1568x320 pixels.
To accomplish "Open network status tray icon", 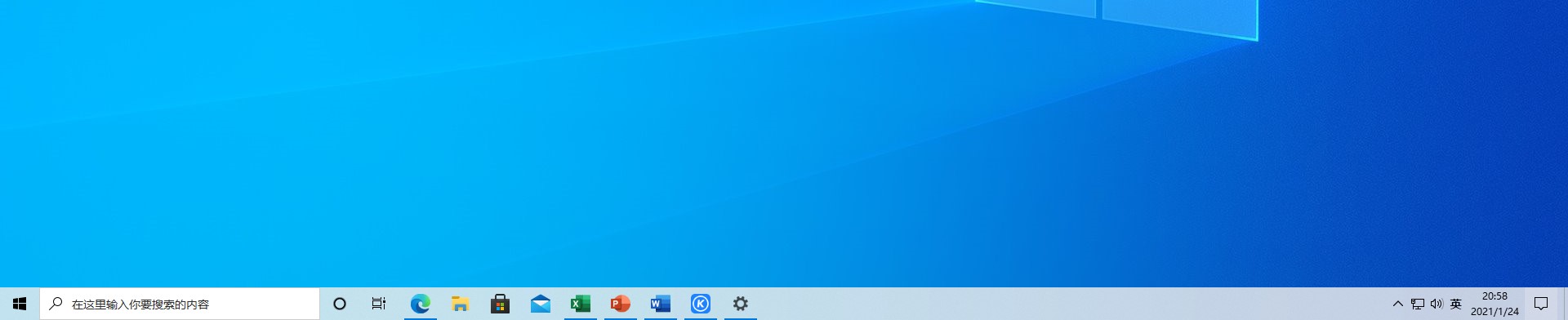I will [1418, 304].
